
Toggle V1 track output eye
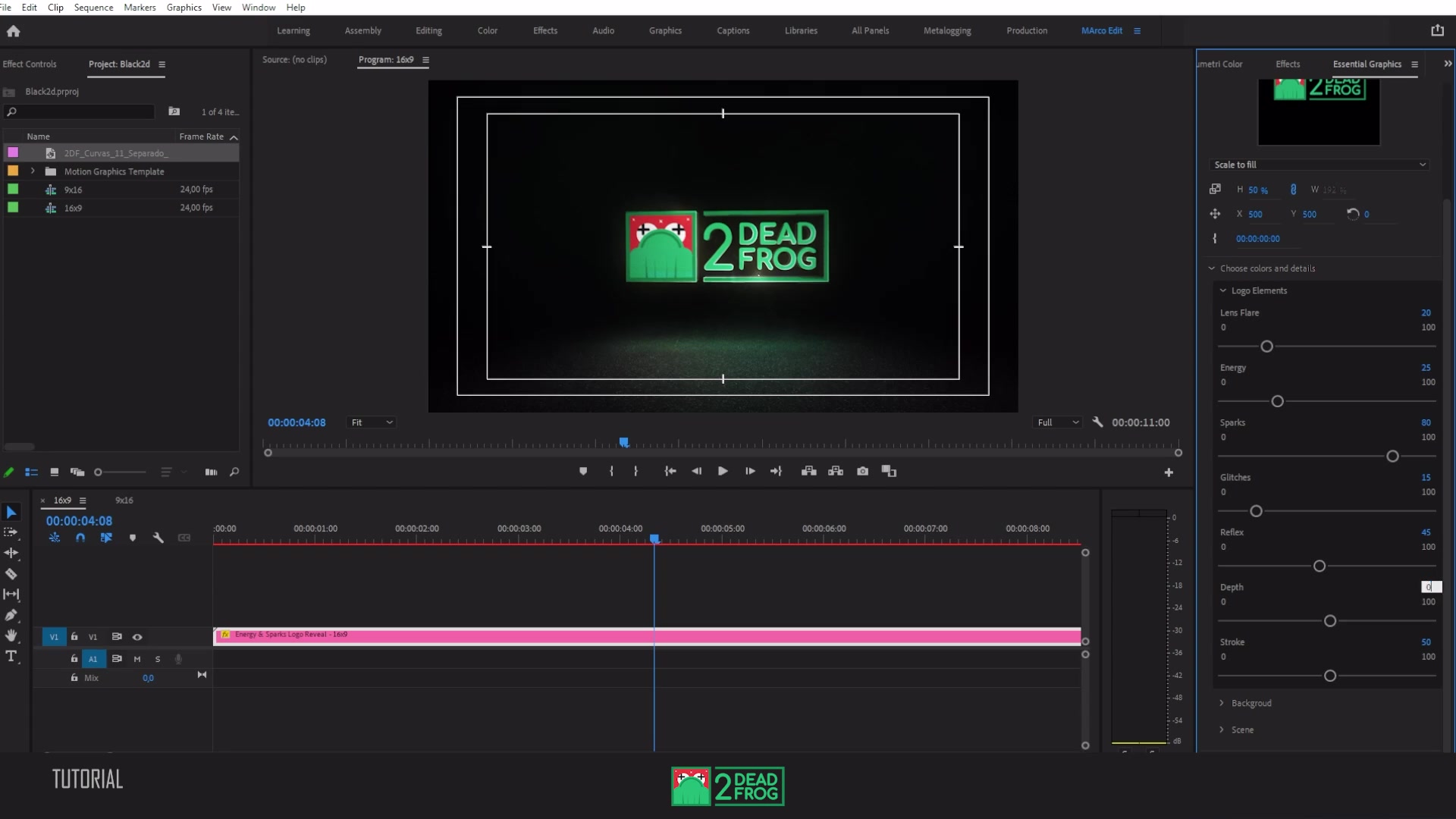137,637
